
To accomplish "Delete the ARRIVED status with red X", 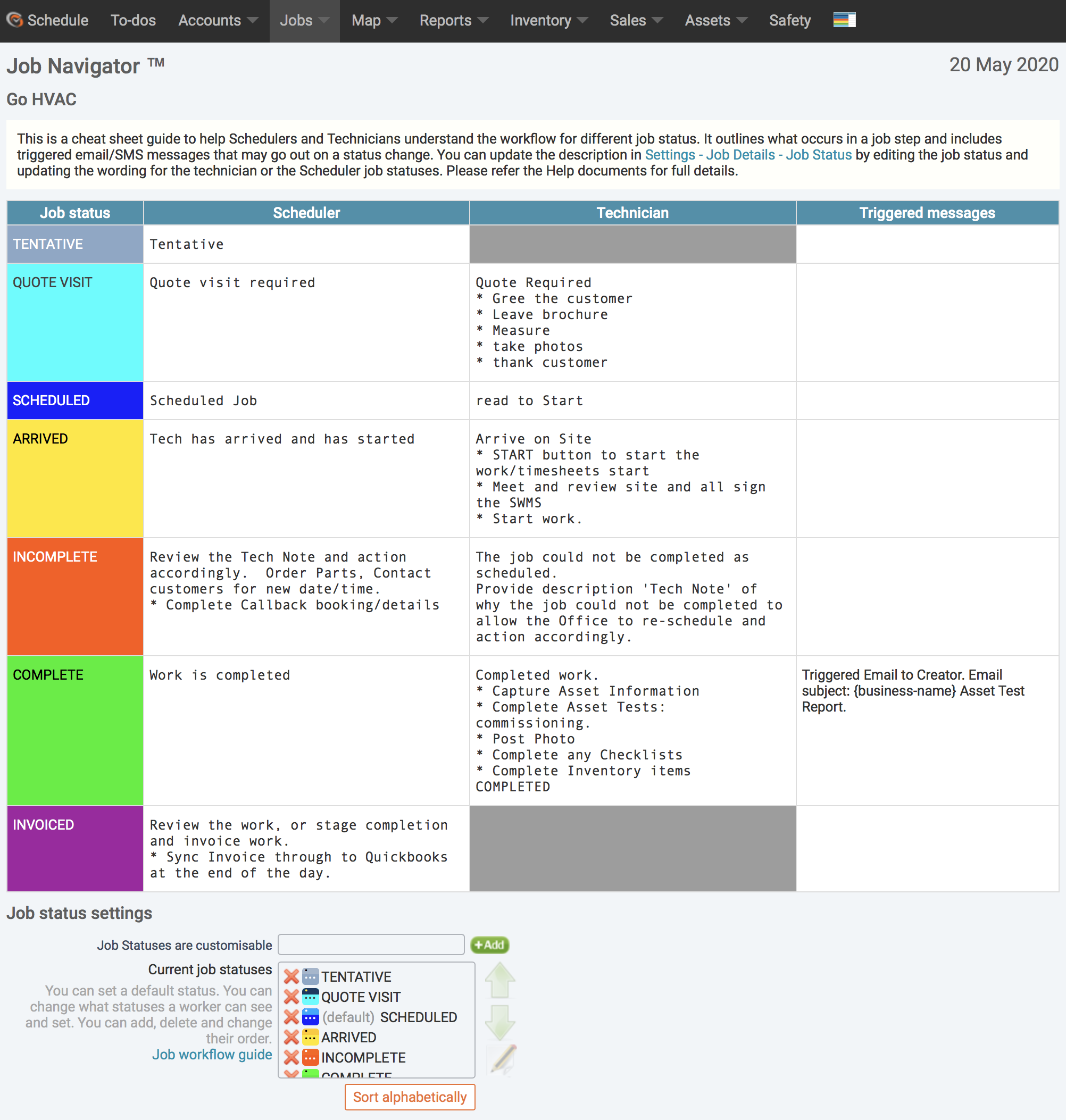I will click(x=291, y=1037).
